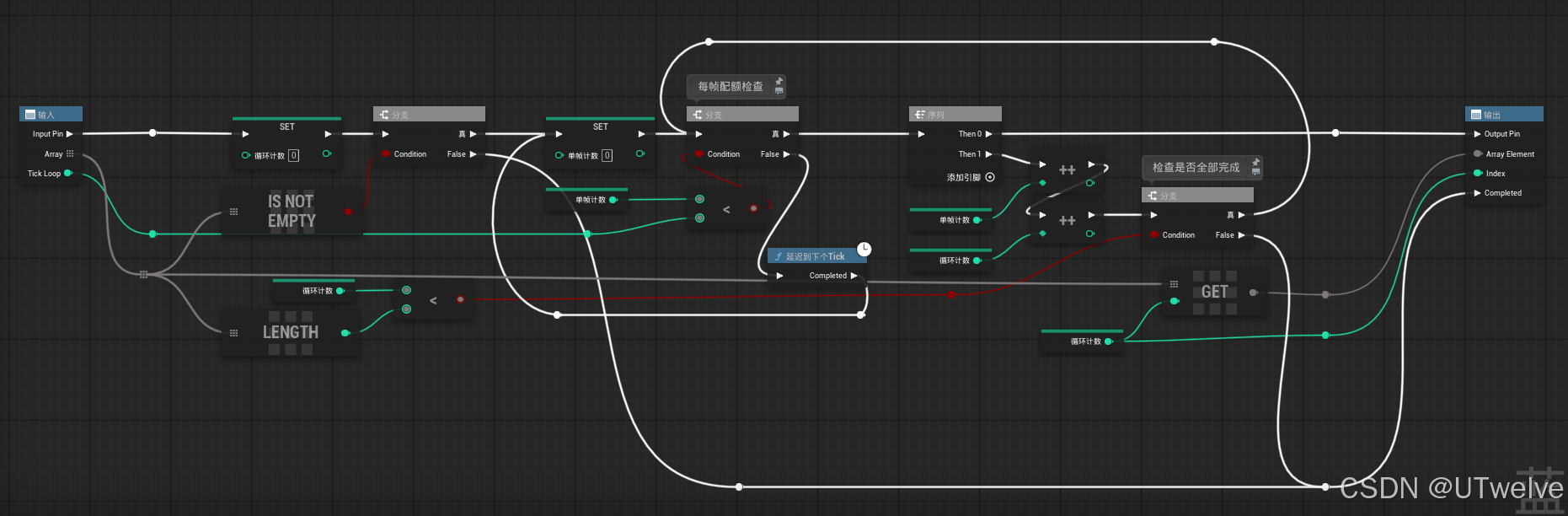Image resolution: width=1568 pixels, height=516 pixels.
Task: Click the green index input pin on GET
Action: (1174, 301)
